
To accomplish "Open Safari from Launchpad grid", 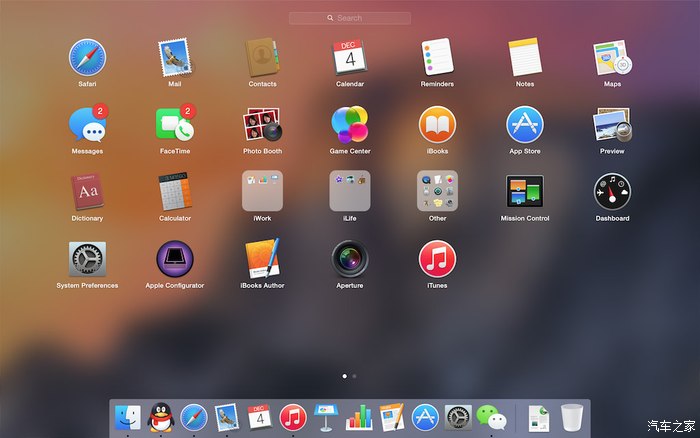I will (87, 57).
